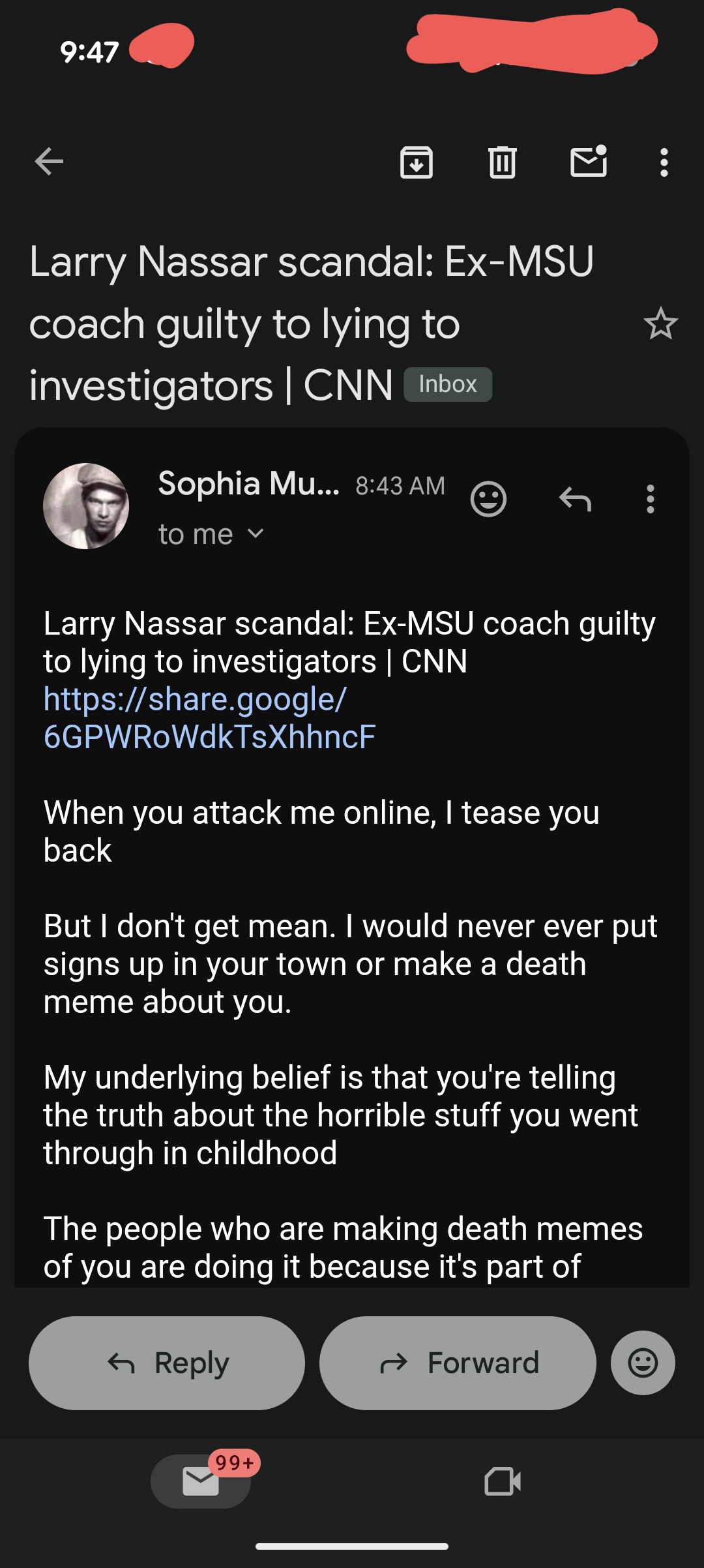Star the Larry Nassar email
The height and width of the screenshot is (1568, 704).
pos(660,324)
